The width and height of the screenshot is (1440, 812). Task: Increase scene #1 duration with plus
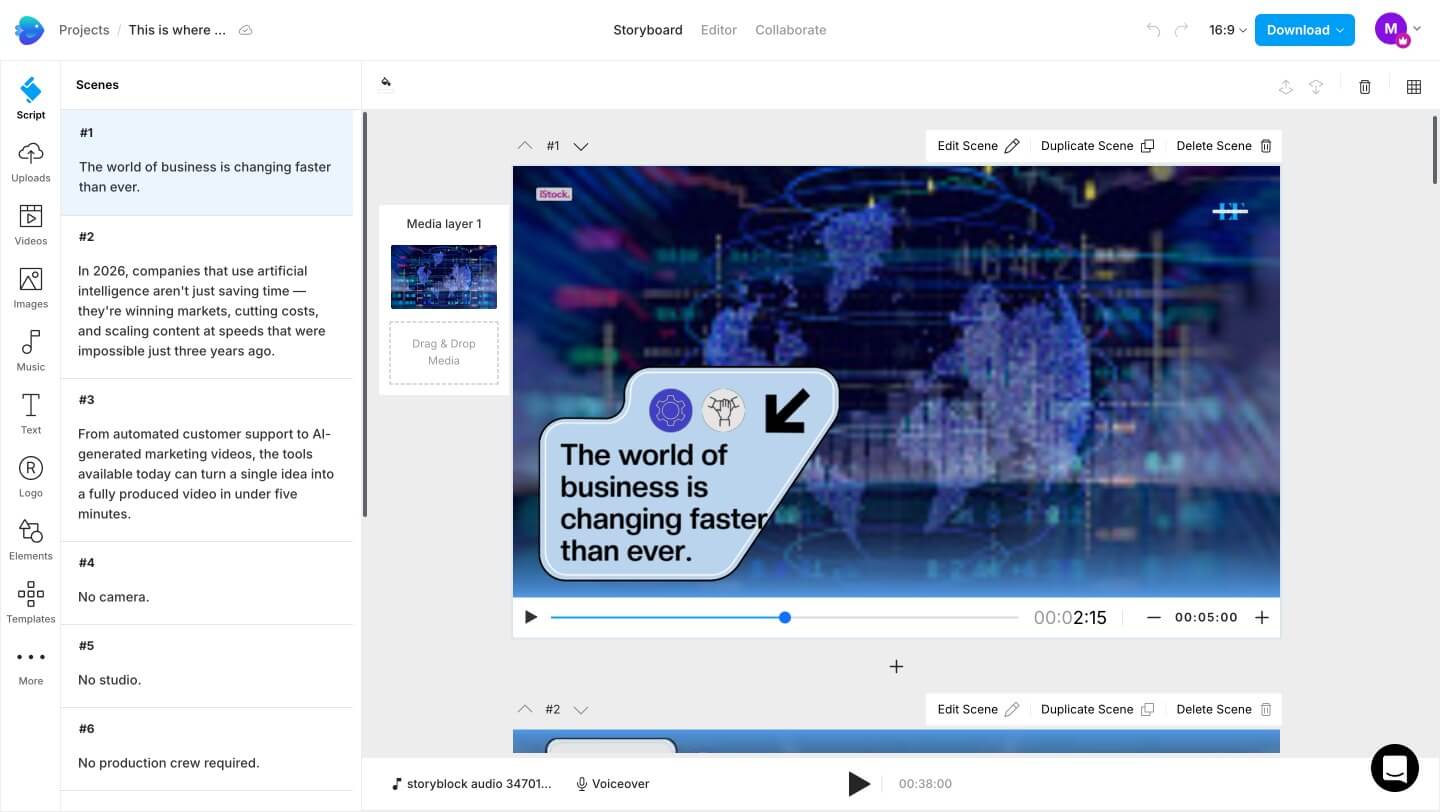[1262, 618]
